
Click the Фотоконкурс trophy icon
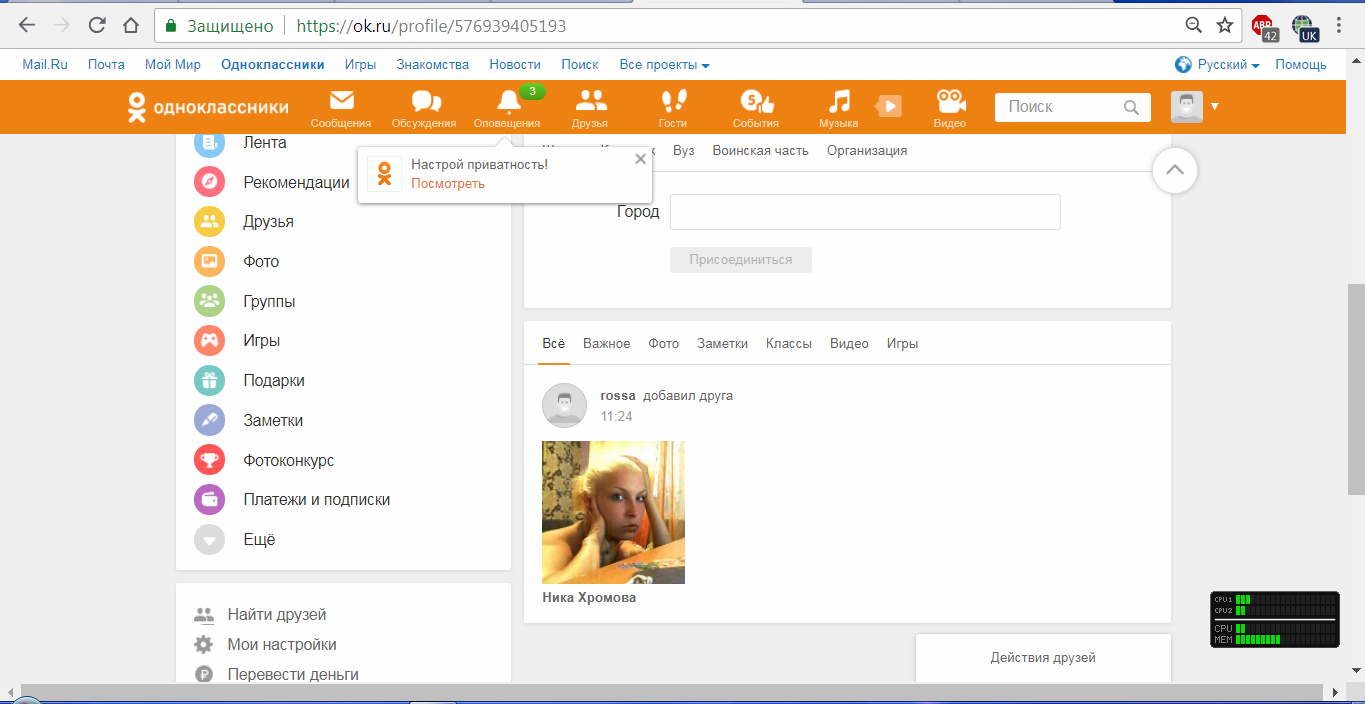209,460
